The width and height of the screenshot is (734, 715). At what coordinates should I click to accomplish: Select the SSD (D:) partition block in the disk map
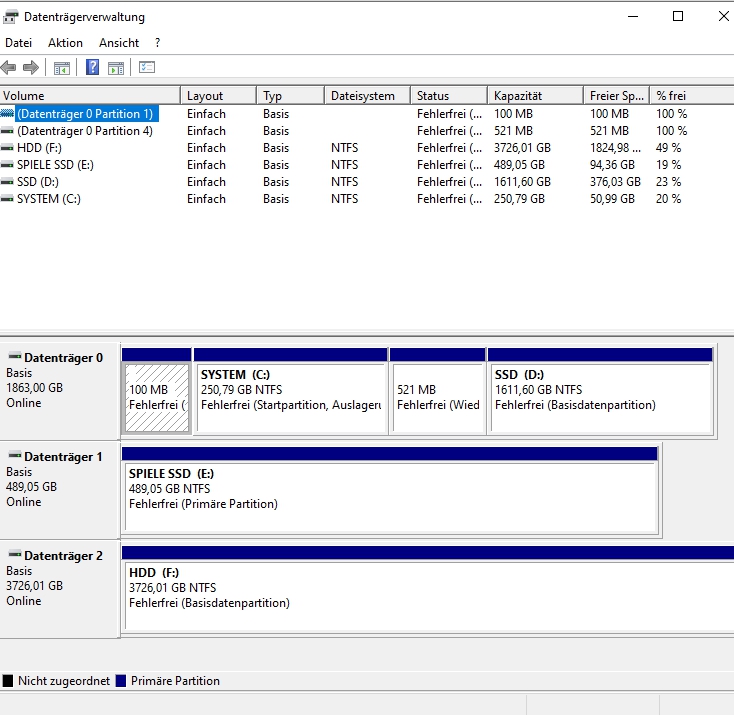pyautogui.click(x=601, y=398)
